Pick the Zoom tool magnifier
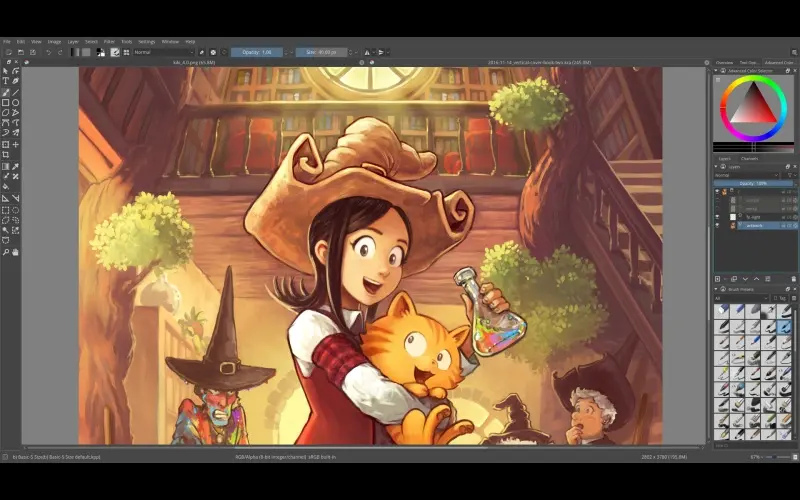 click(5, 252)
